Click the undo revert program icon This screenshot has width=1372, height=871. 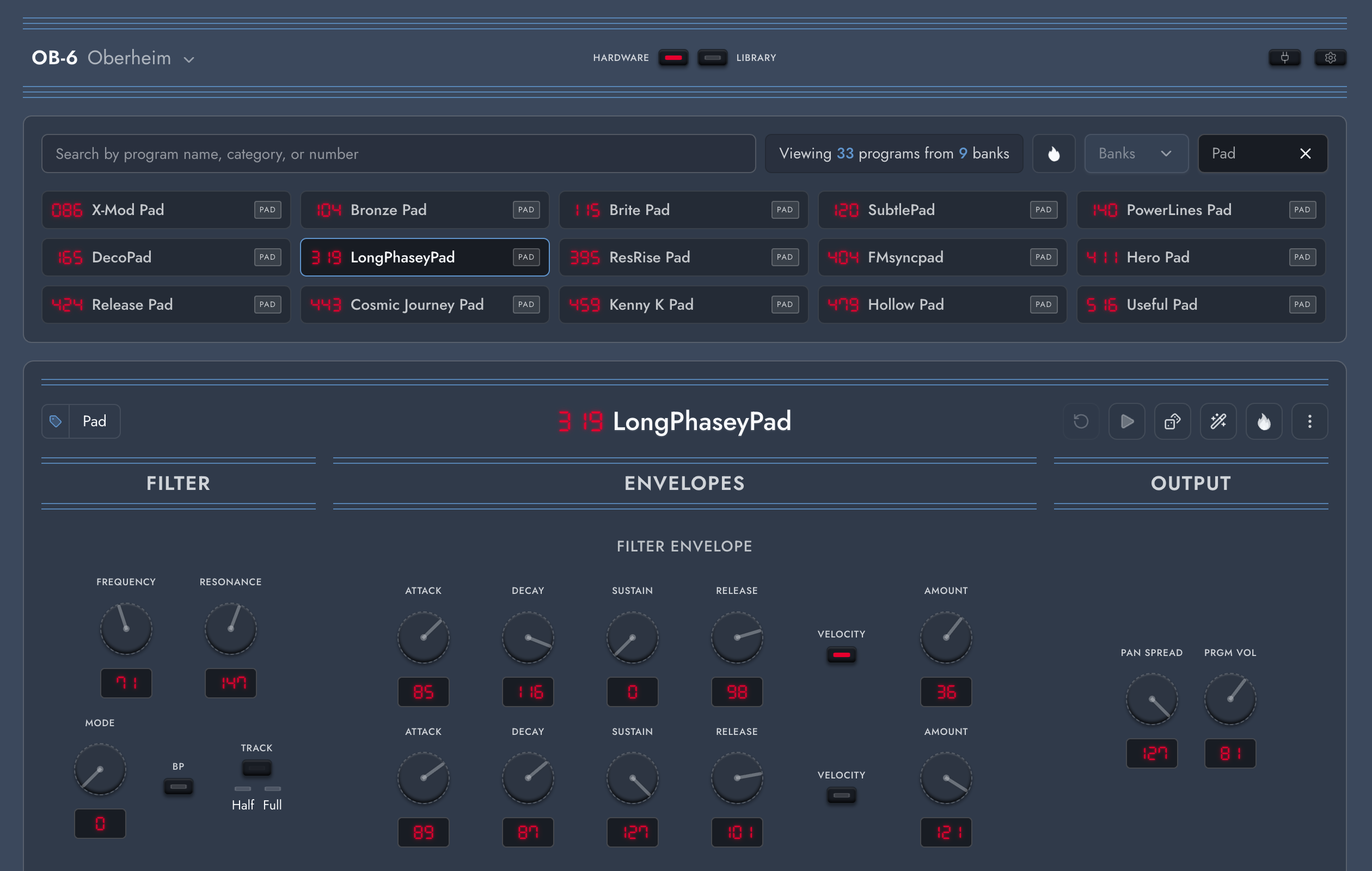1081,421
